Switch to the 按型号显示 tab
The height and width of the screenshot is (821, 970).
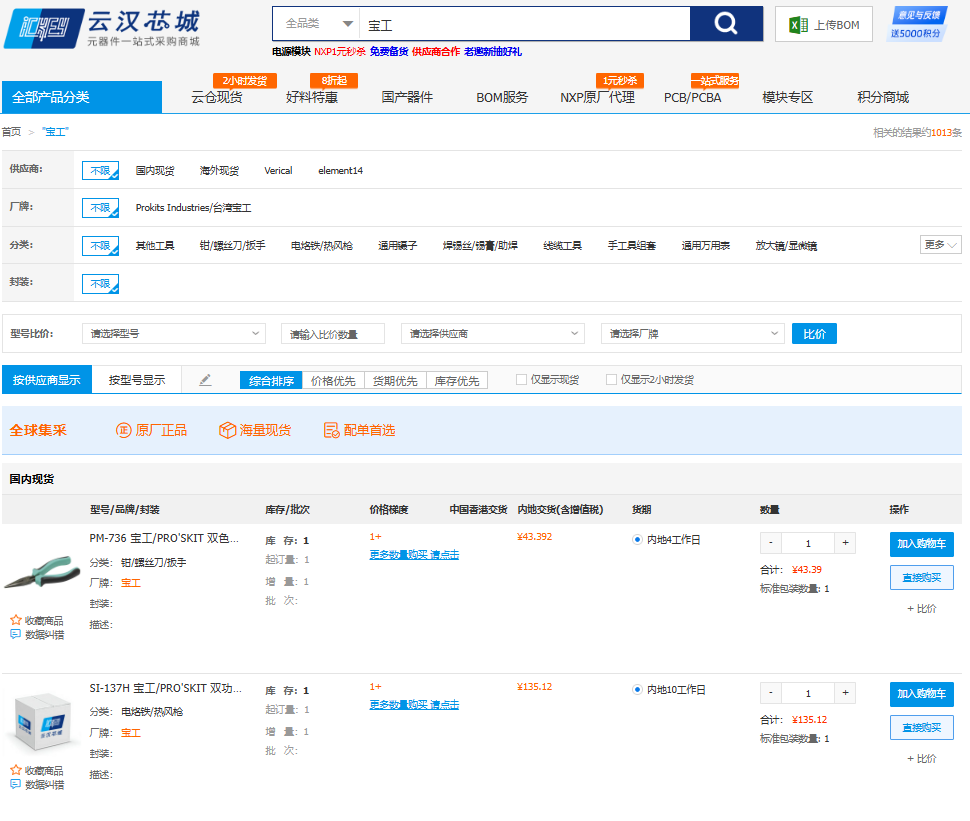(137, 380)
